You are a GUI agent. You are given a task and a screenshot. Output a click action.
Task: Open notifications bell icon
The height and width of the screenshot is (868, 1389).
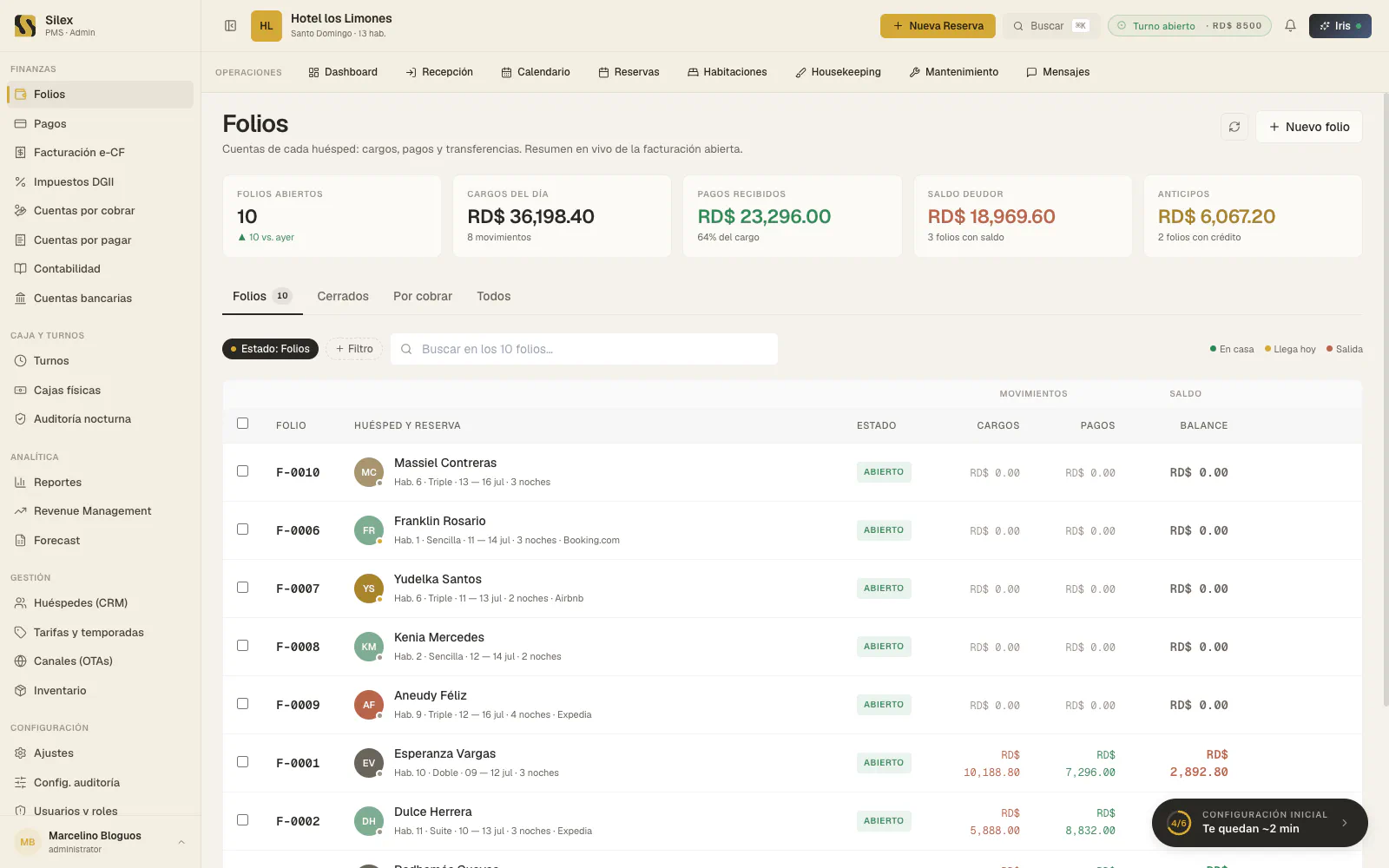(x=1290, y=26)
